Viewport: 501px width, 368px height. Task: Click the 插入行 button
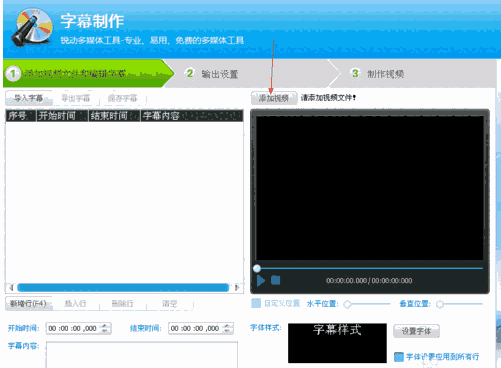[x=76, y=304]
